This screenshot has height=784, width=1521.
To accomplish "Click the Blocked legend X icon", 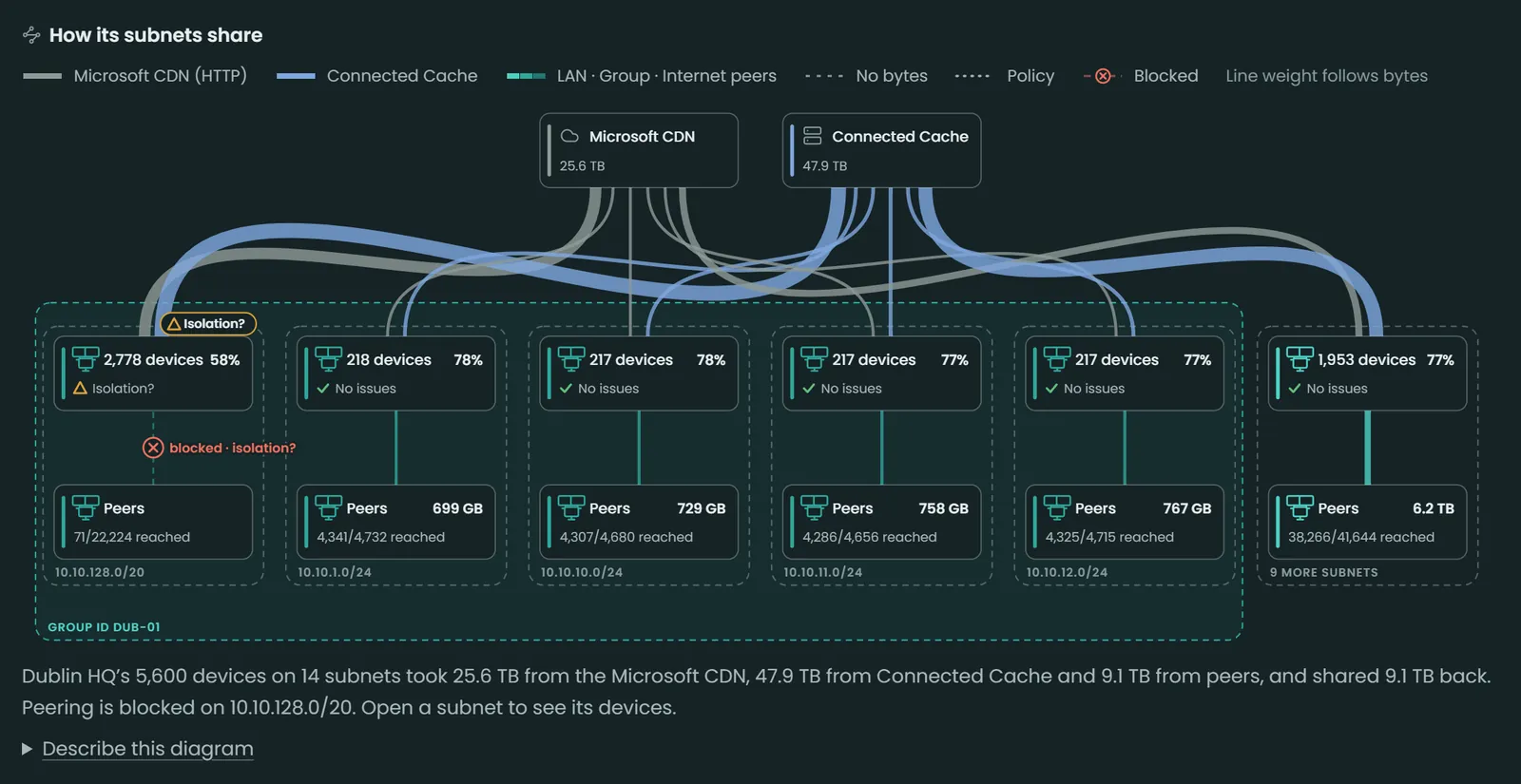I will [x=1103, y=76].
